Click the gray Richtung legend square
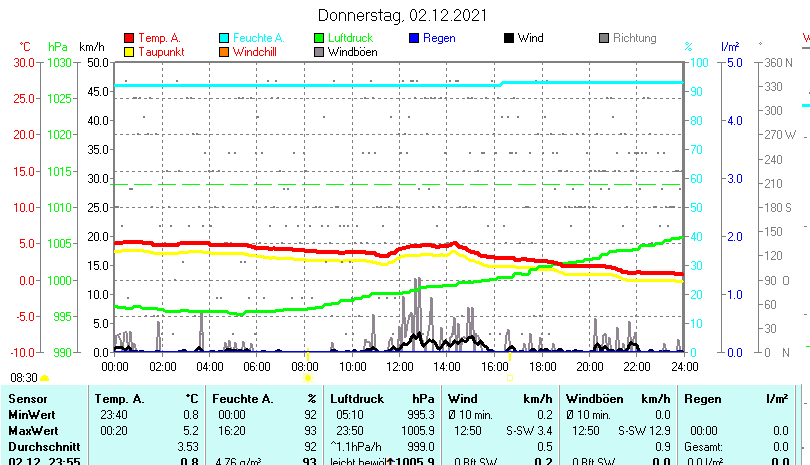This screenshot has height=465, width=810. pyautogui.click(x=604, y=38)
